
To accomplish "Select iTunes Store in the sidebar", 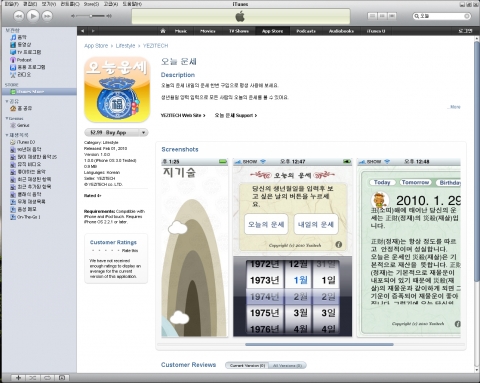I will click(30, 92).
